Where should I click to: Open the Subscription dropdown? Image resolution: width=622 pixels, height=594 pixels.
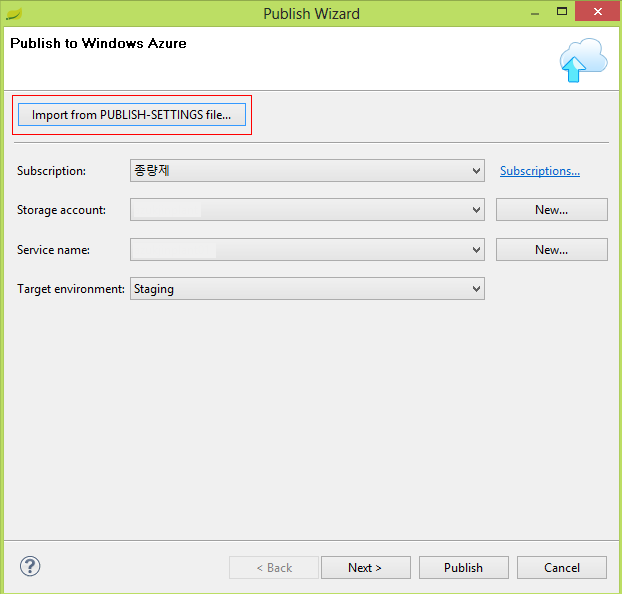[x=307, y=171]
